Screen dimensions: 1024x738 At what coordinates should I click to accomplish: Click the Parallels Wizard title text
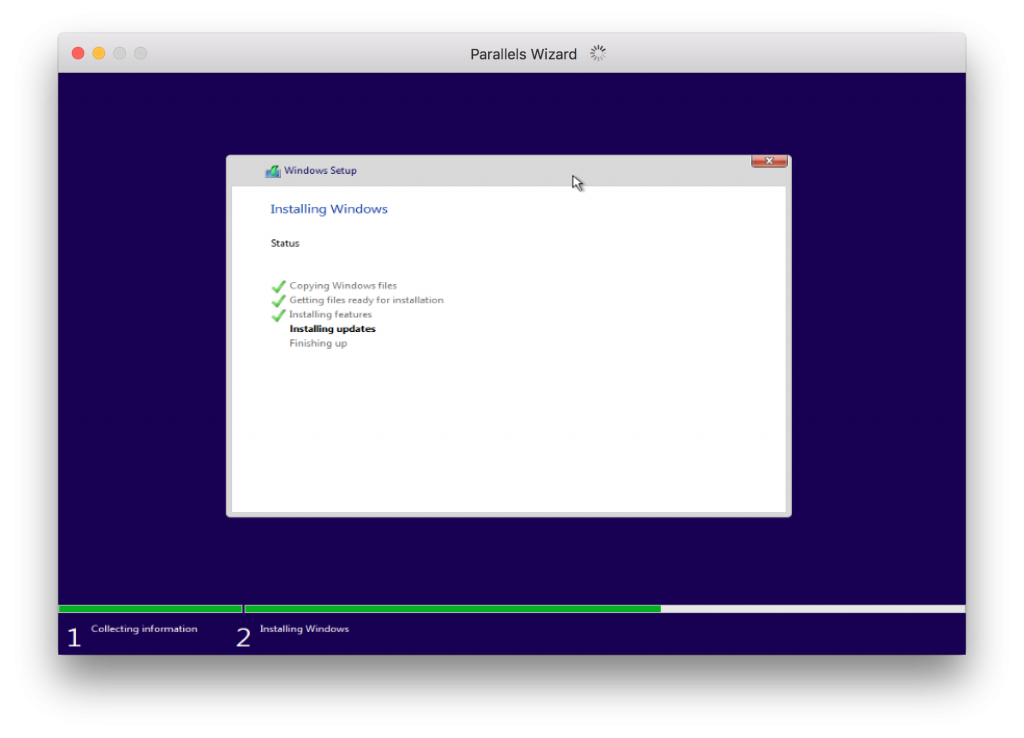pyautogui.click(x=523, y=53)
